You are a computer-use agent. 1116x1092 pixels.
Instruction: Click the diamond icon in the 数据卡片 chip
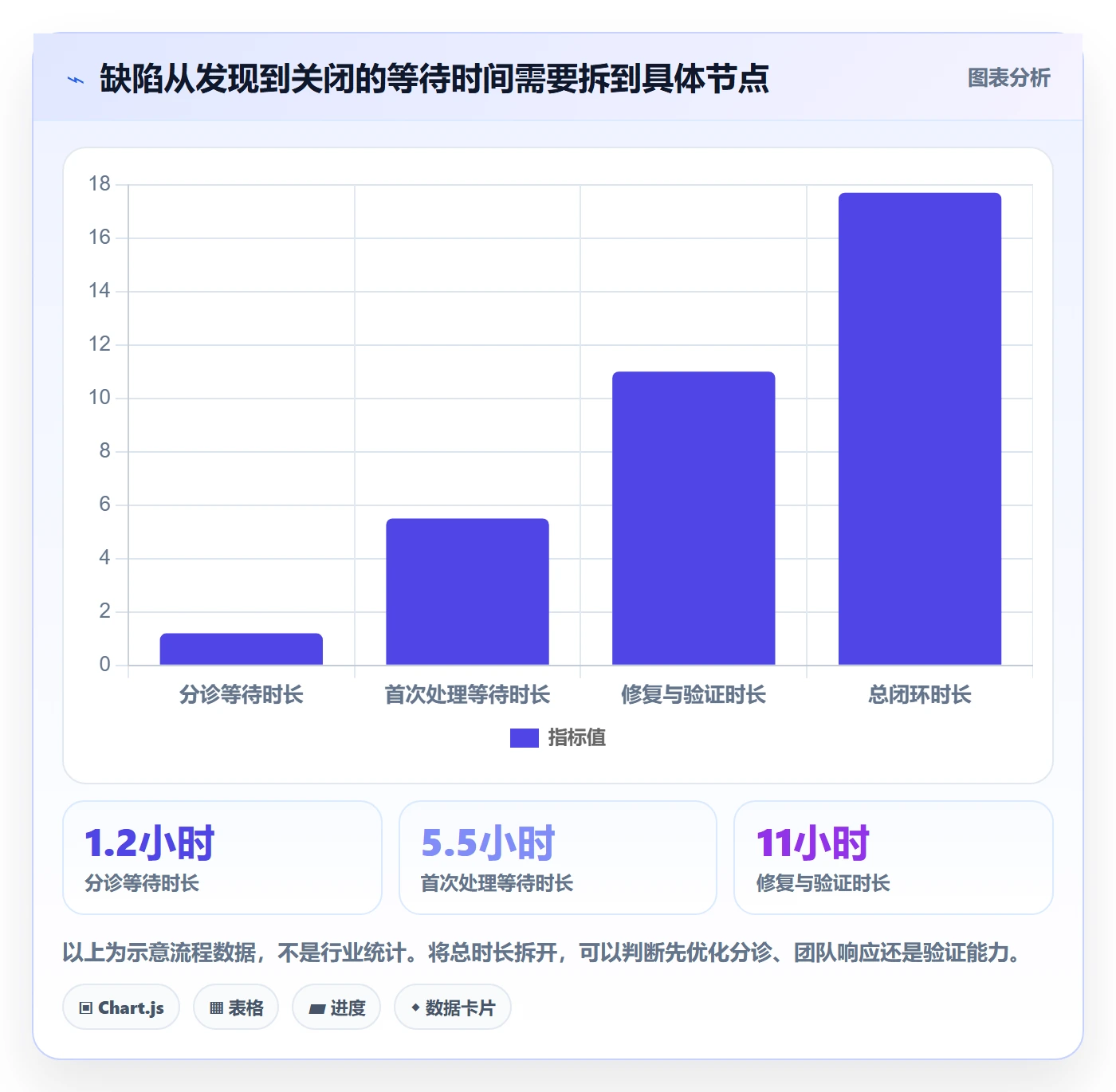pyautogui.click(x=415, y=1008)
